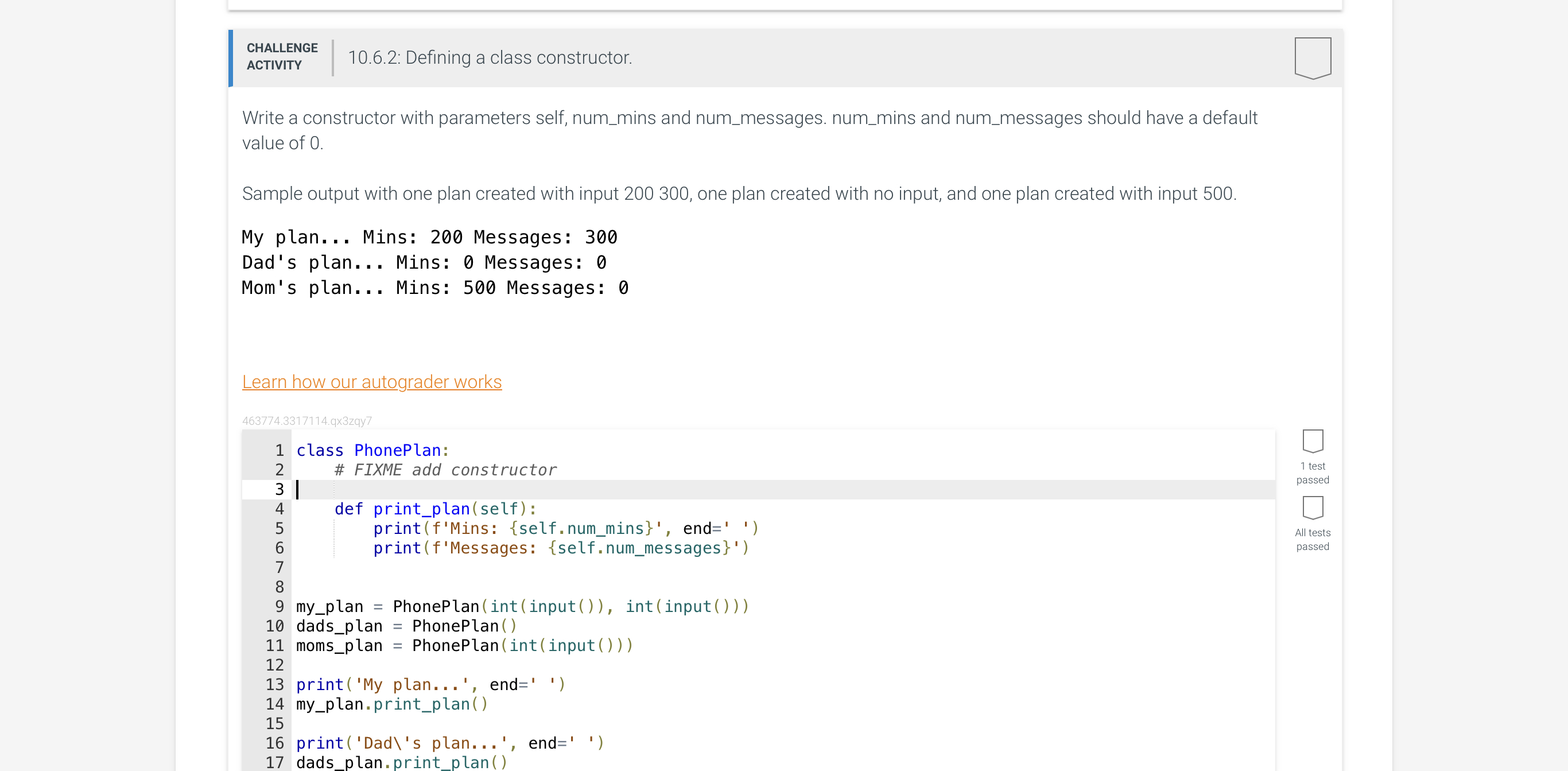
Task: Click the print('Dad\'s plan...') code line
Action: tap(450, 743)
